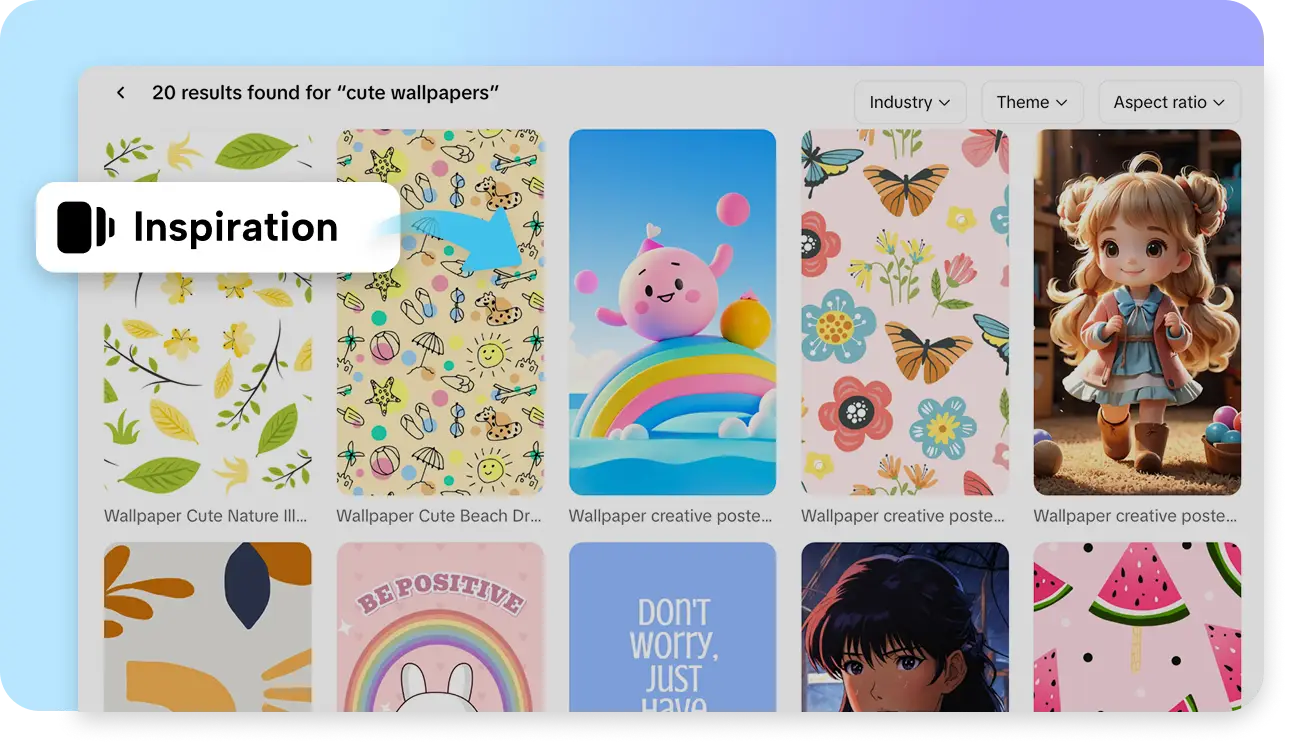Click the Industry dropdown chevron
This screenshot has height=745, width=1289.
tap(947, 102)
